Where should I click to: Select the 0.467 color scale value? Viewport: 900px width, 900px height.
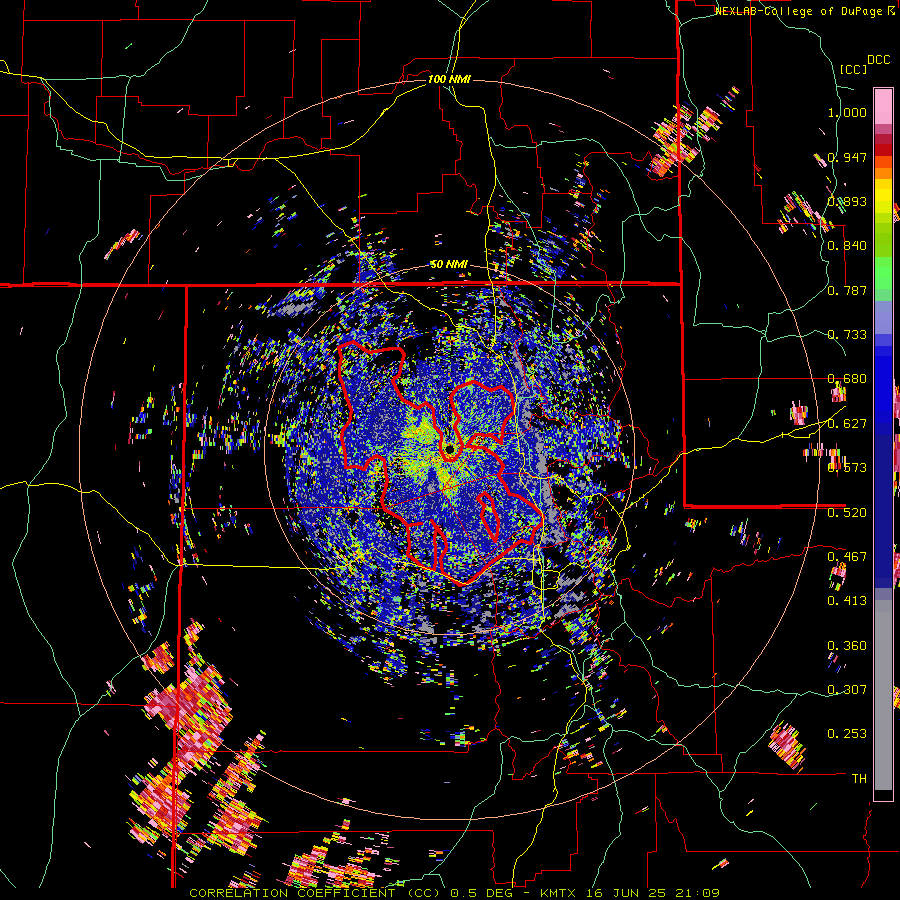(x=847, y=557)
